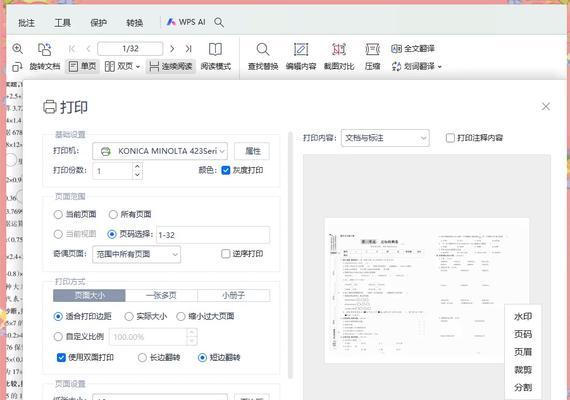Viewport: 570px width, 400px height.
Task: Switch to 小册子 booklet tab
Action: click(234, 296)
